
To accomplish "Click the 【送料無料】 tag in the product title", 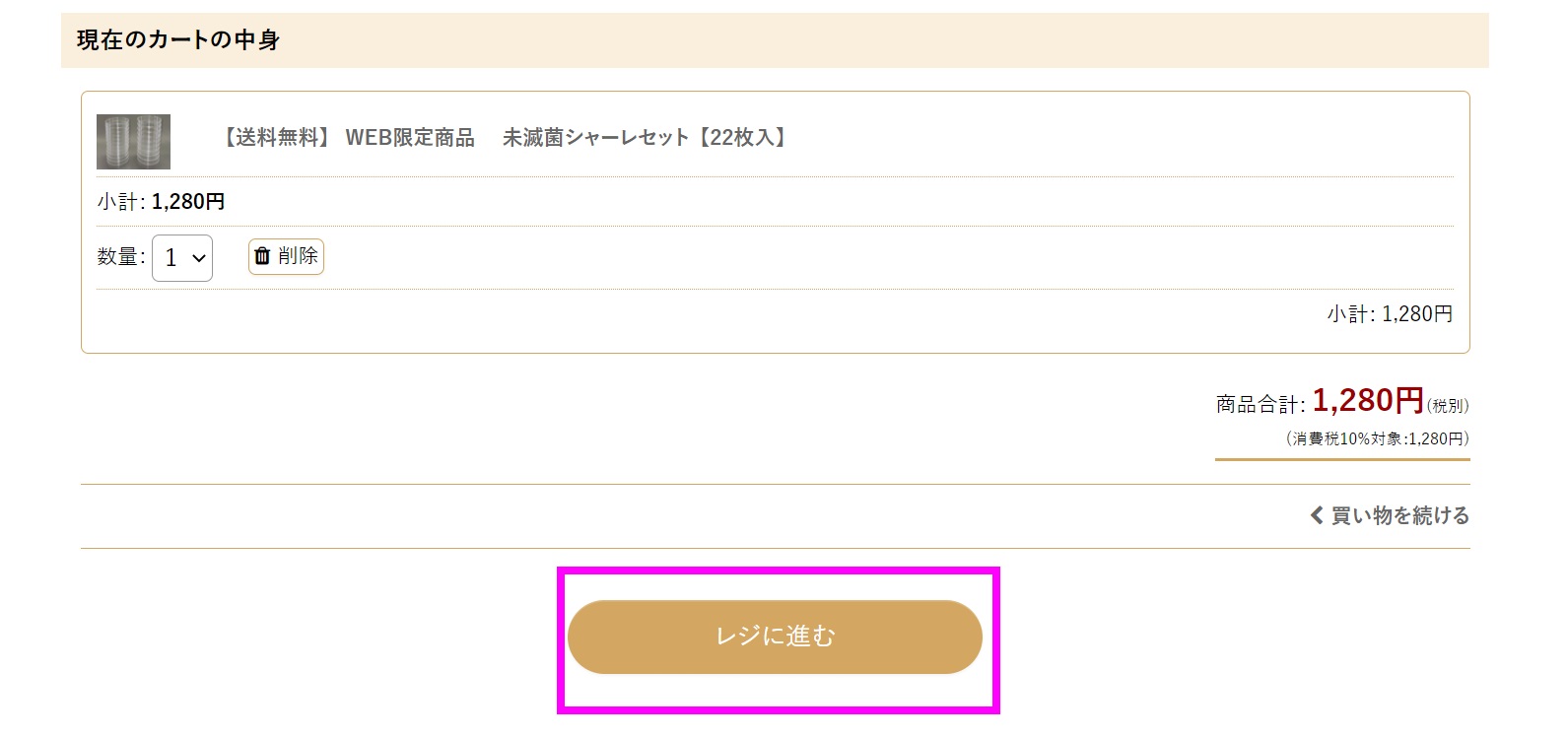I will tap(275, 138).
